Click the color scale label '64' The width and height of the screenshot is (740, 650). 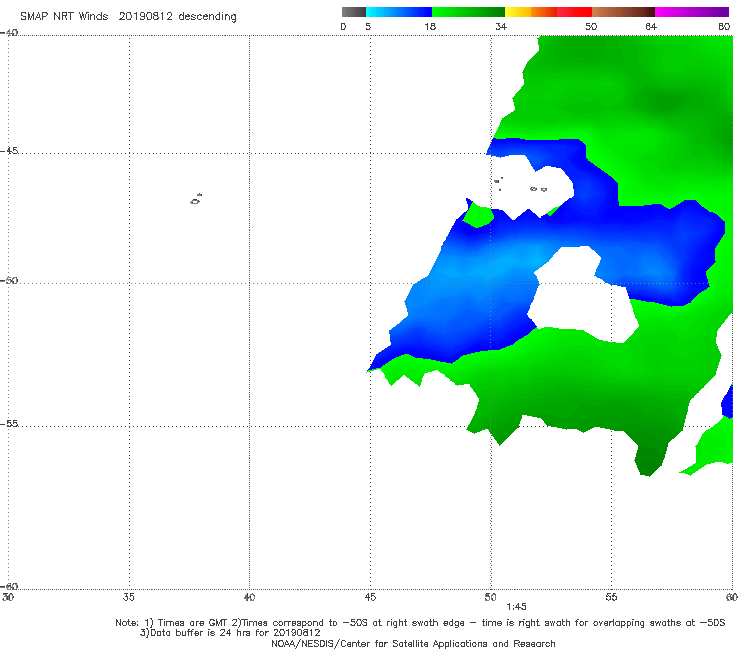point(651,26)
